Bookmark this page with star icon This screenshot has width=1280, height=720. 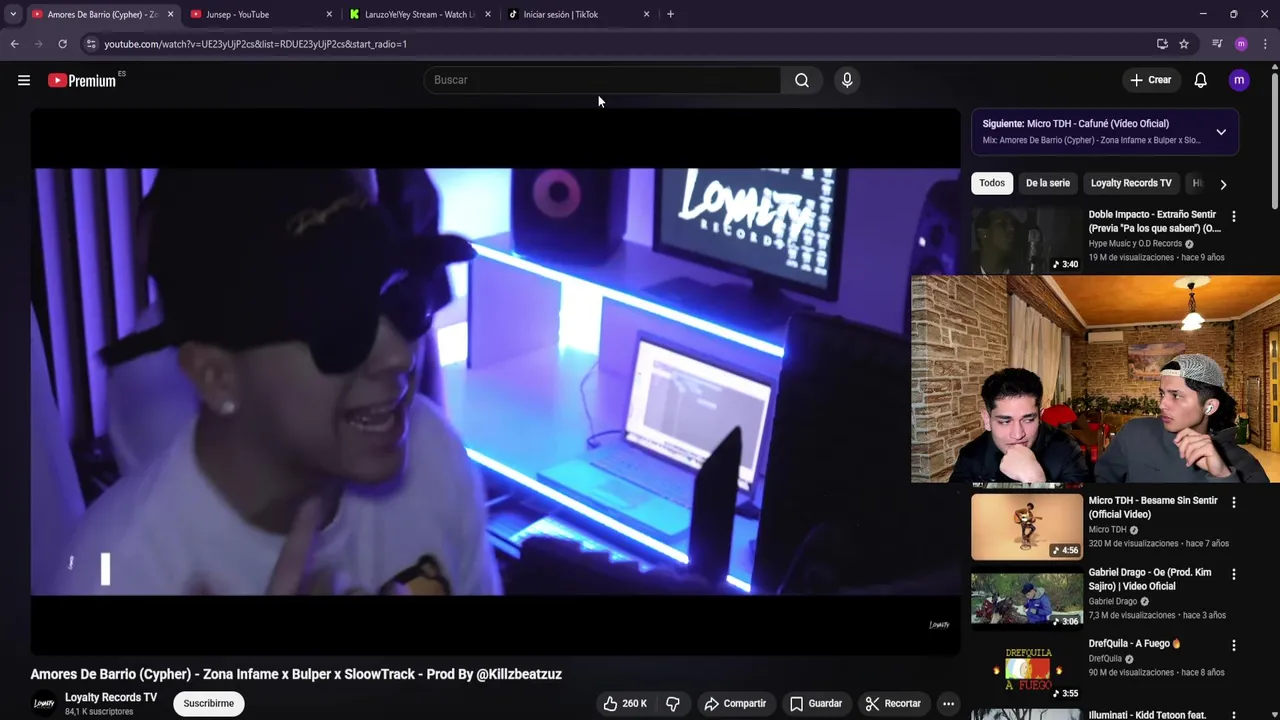pyautogui.click(x=1184, y=44)
